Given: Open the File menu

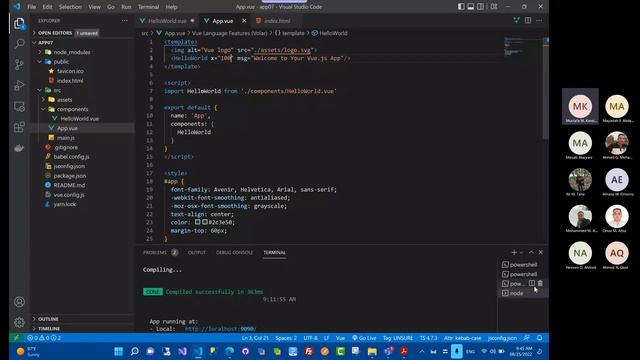Looking at the screenshot, I should click(x=31, y=7).
